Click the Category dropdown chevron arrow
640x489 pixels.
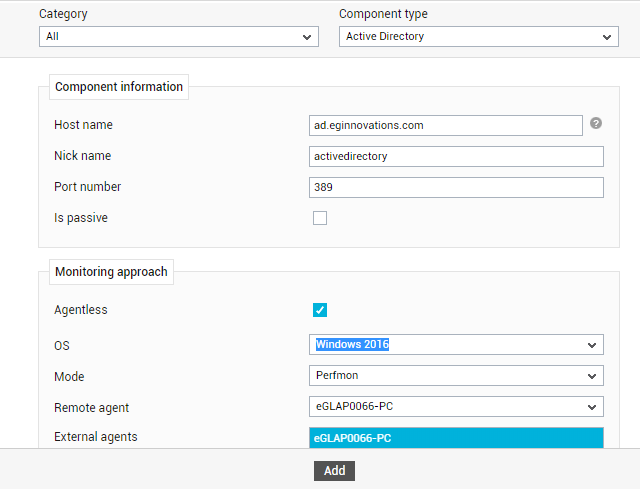[307, 37]
